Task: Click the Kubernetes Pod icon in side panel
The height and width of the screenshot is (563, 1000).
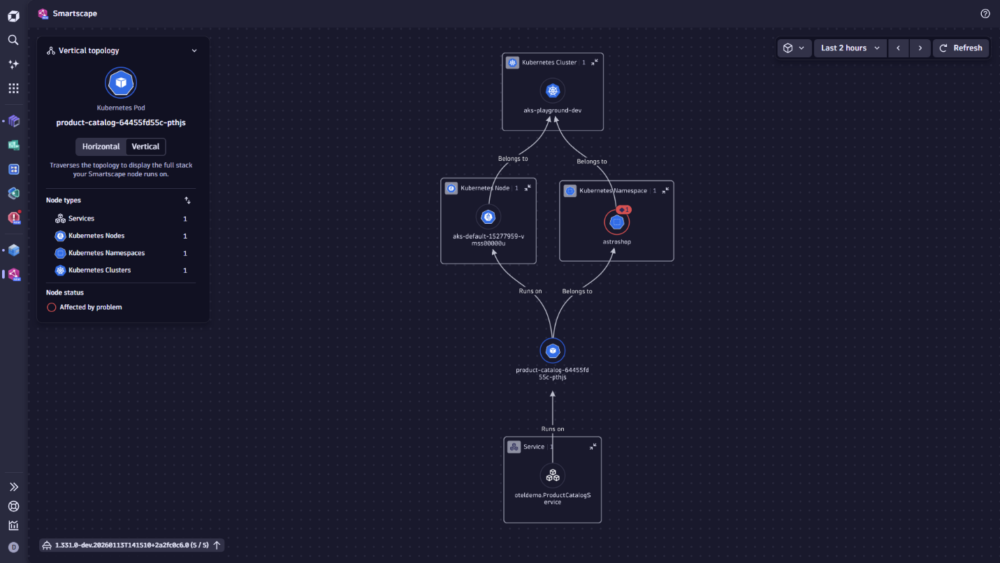Action: tap(121, 83)
